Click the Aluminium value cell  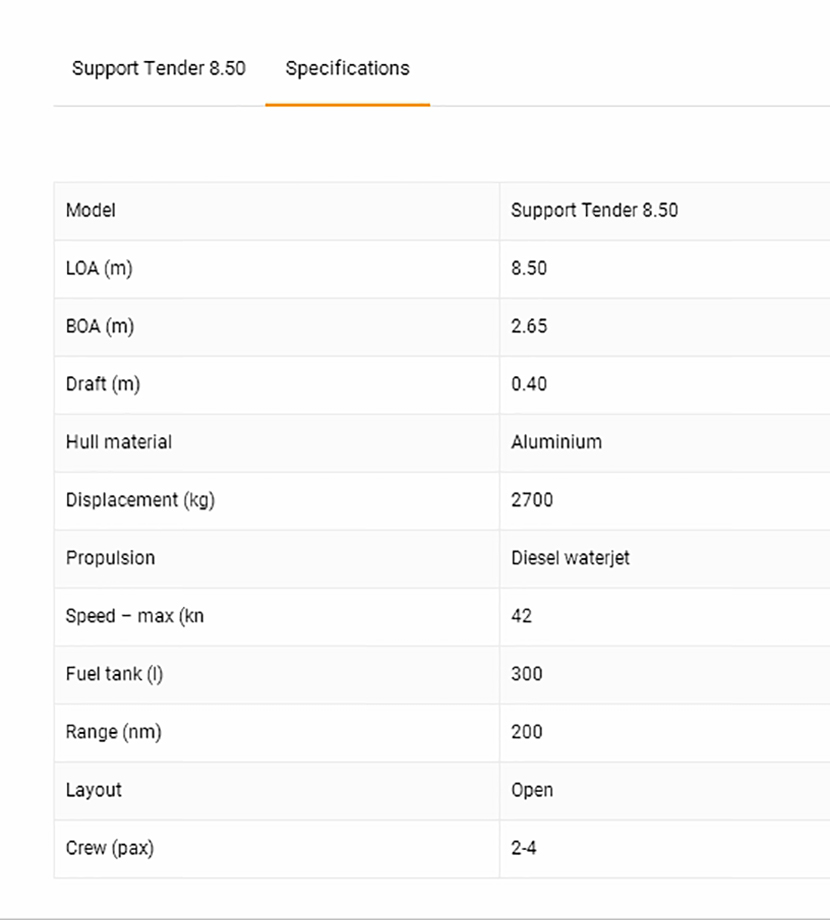556,443
